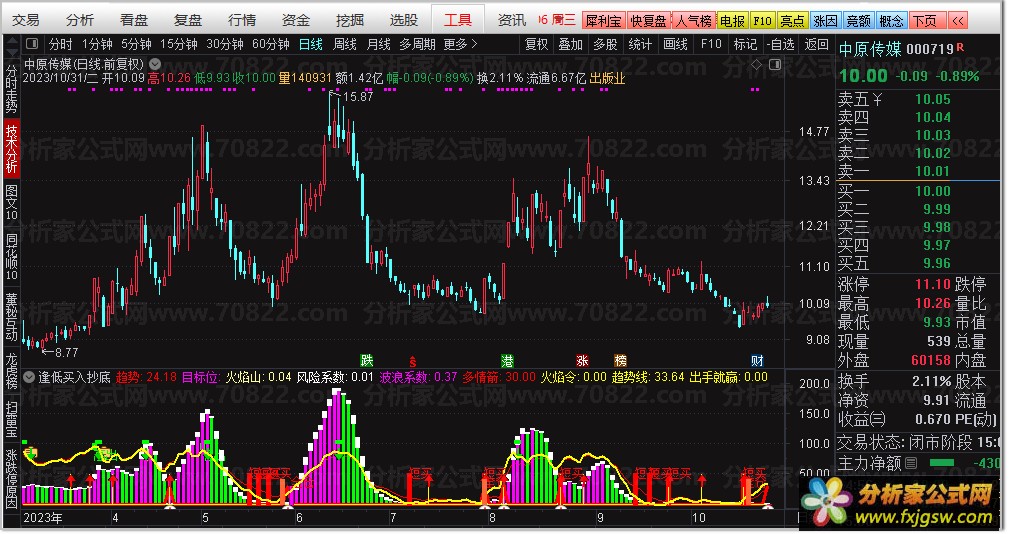The image size is (1009, 534).
Task: Switch chart to 5分钟 period
Action: coord(136,44)
